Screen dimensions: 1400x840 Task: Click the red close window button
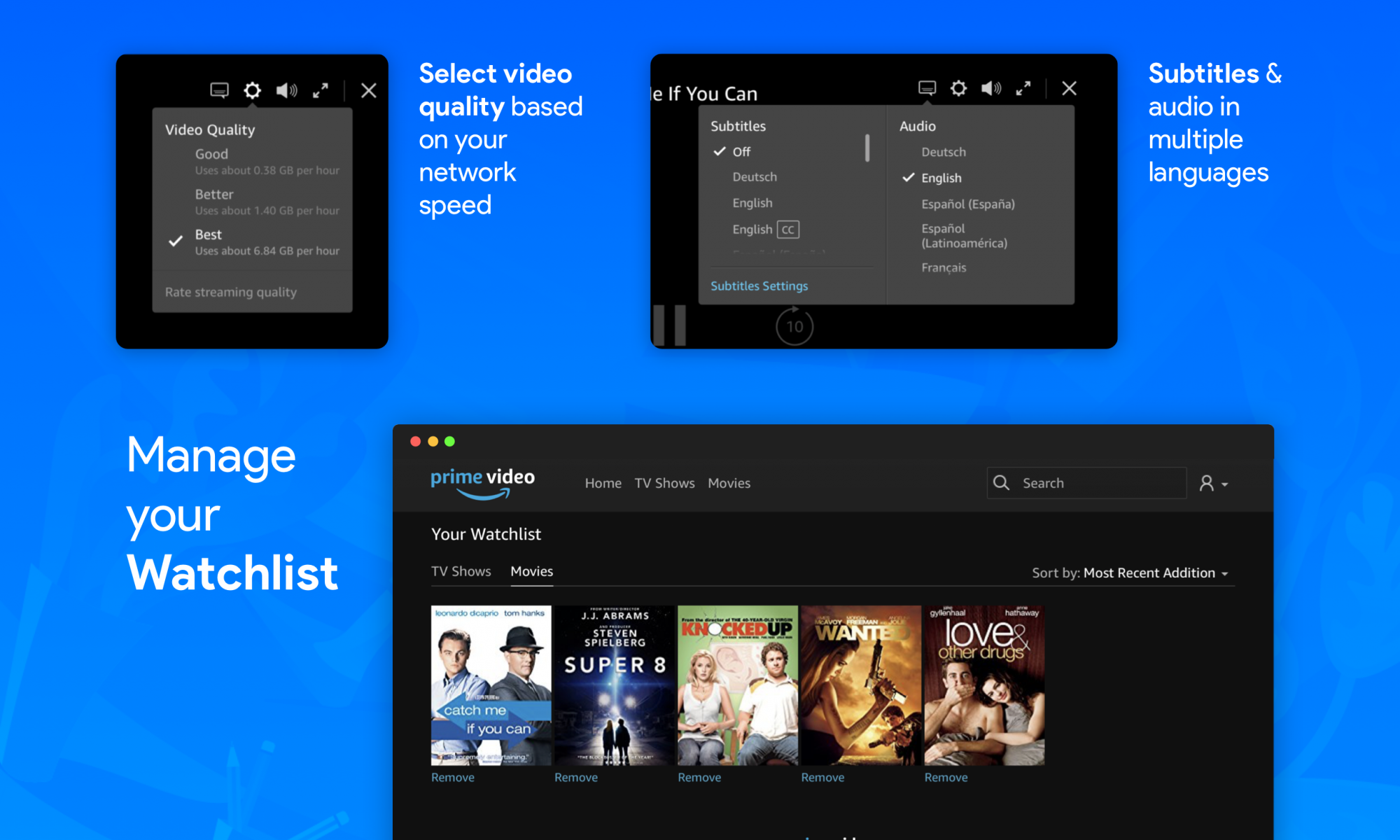point(416,441)
